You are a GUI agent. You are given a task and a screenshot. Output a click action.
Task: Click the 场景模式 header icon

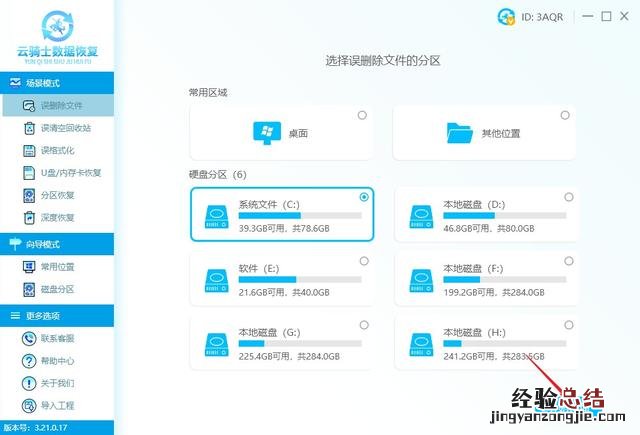point(15,82)
